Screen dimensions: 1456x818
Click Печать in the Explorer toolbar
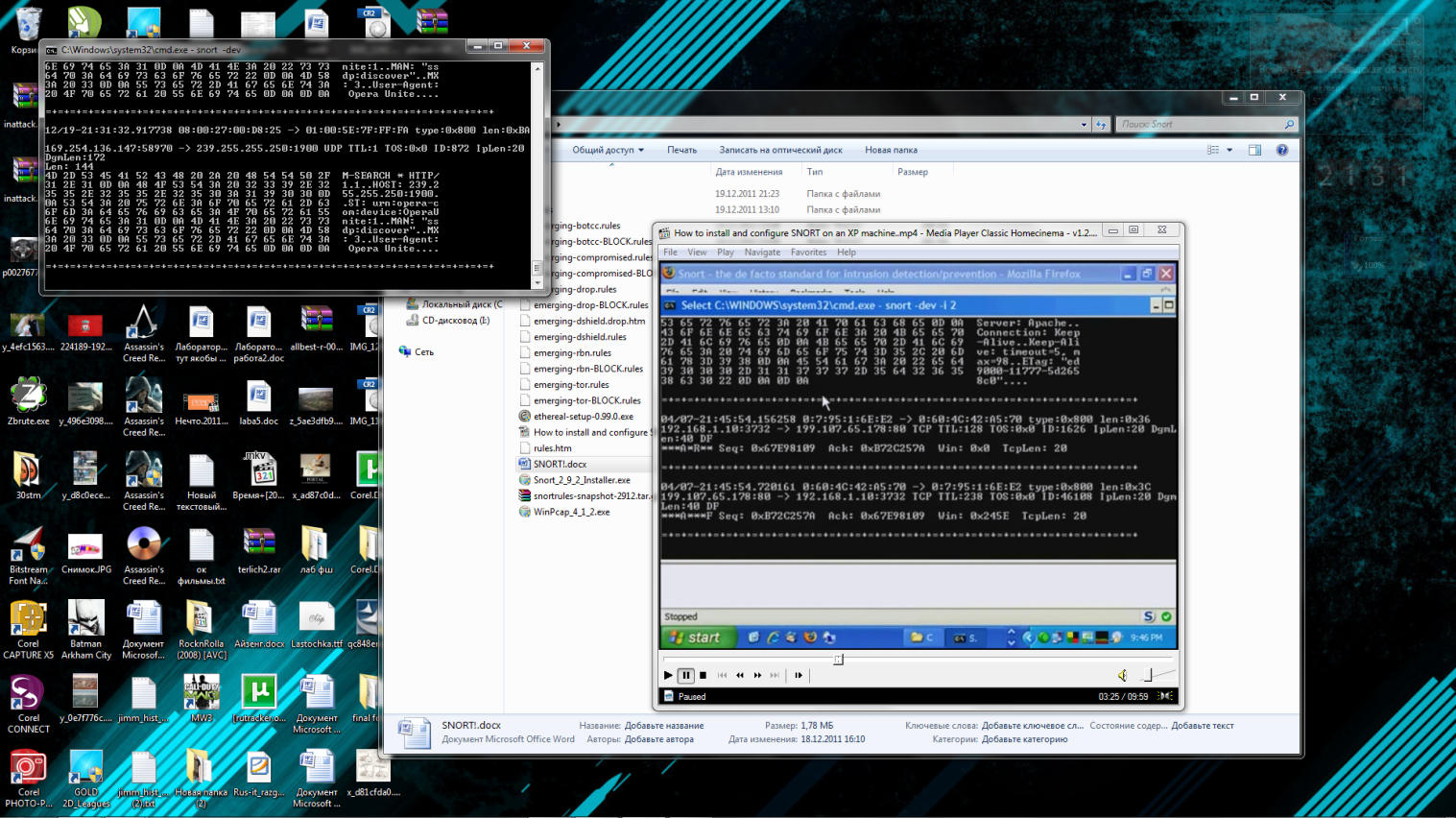pos(681,150)
